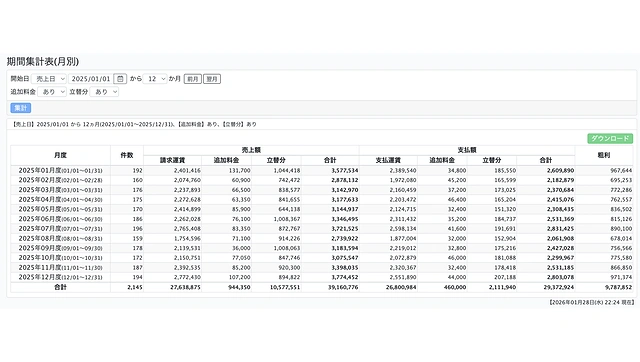
Task: Click the total paid freight 26,800,984
Action: 401,287
